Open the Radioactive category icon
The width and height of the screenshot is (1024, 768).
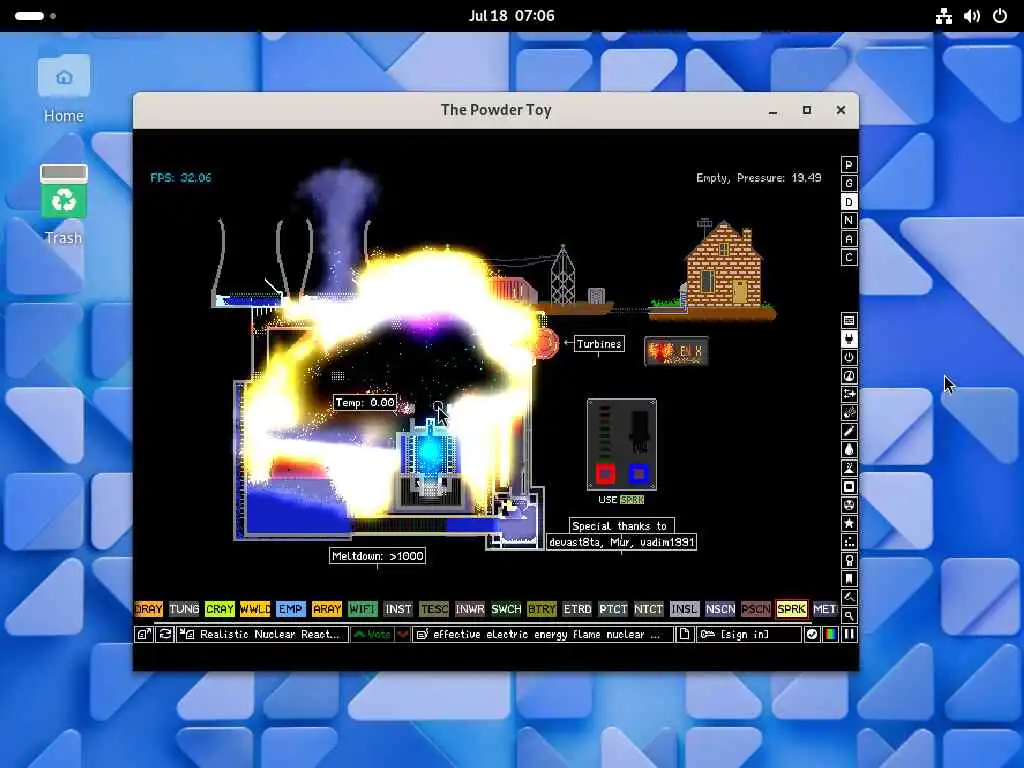coord(849,505)
